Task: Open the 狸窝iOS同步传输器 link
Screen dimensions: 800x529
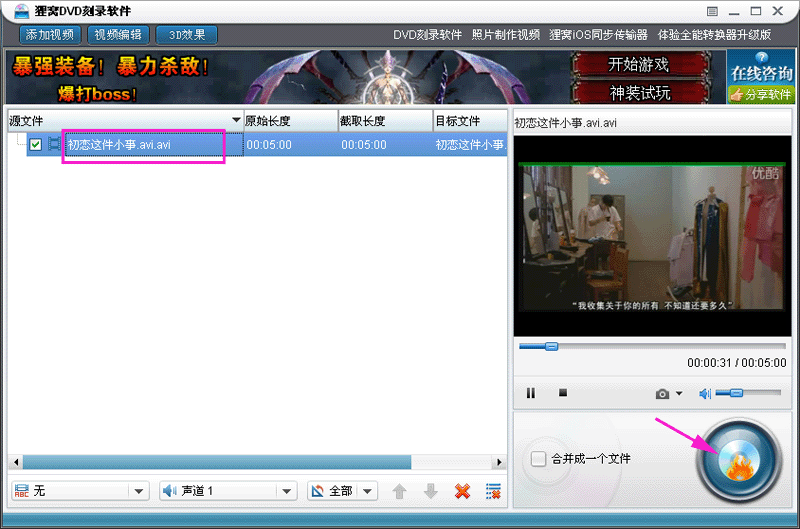Action: (x=598, y=35)
